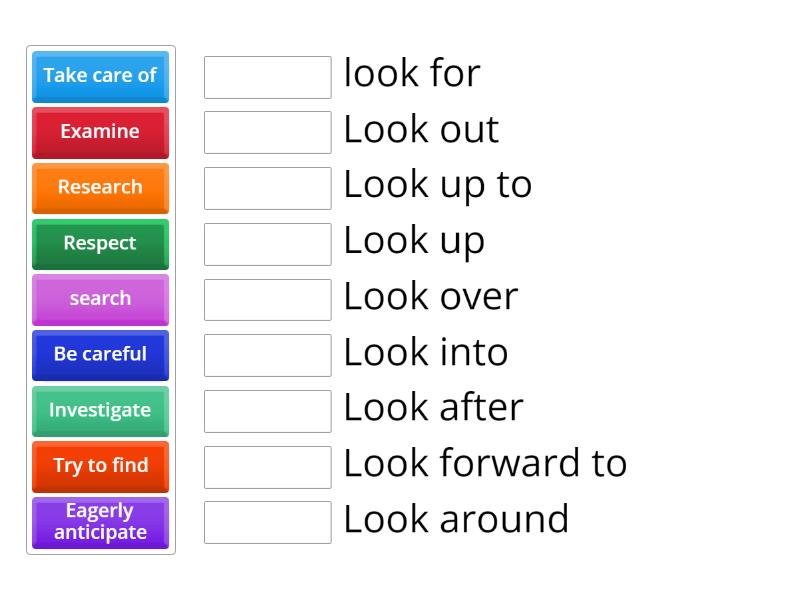Click the 'Be careful' tile
The image size is (800, 600).
tap(100, 354)
